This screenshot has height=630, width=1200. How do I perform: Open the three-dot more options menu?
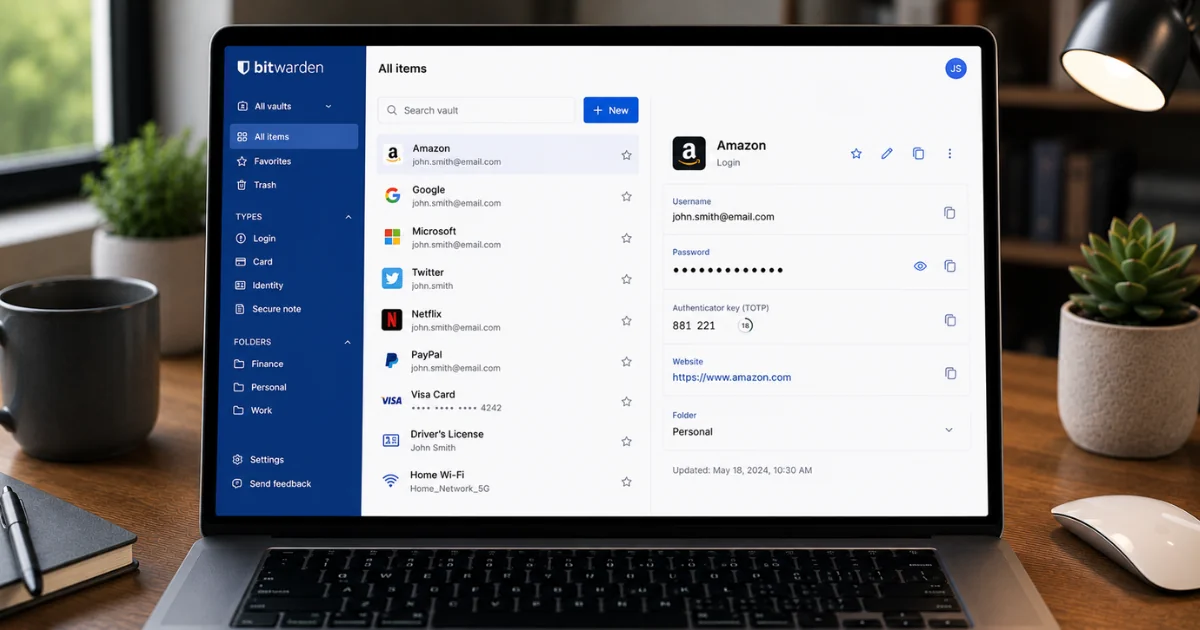(x=950, y=154)
